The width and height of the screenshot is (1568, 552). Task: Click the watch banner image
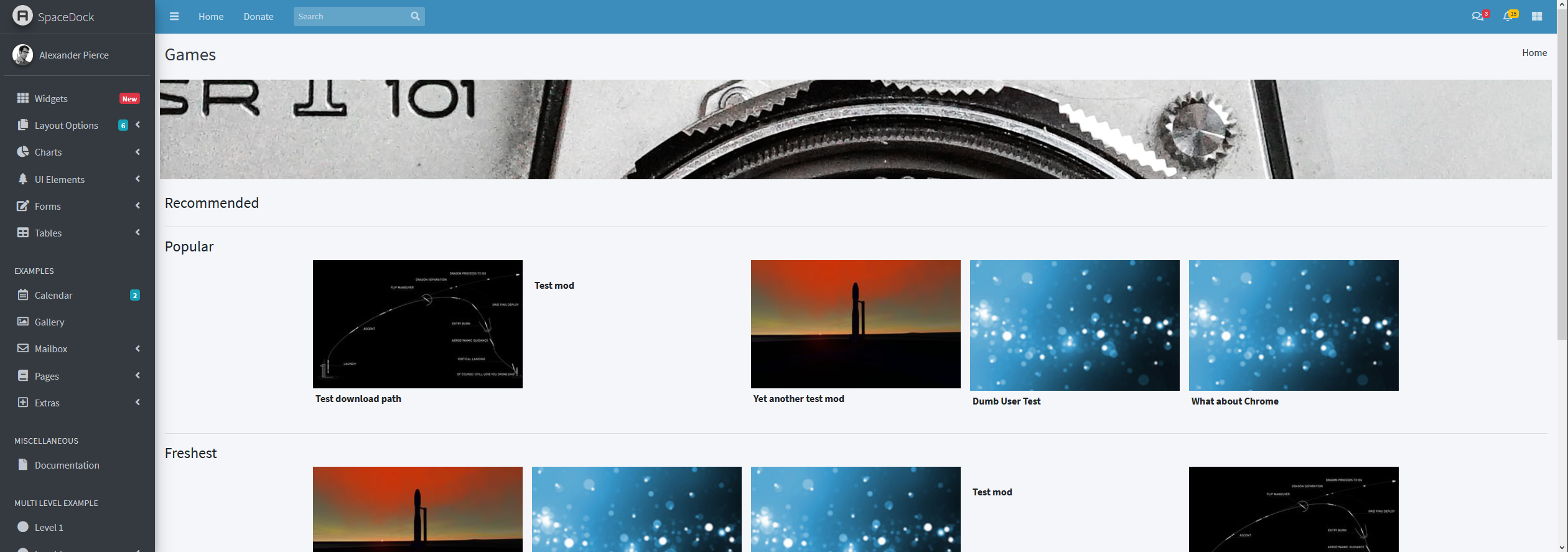[x=855, y=129]
